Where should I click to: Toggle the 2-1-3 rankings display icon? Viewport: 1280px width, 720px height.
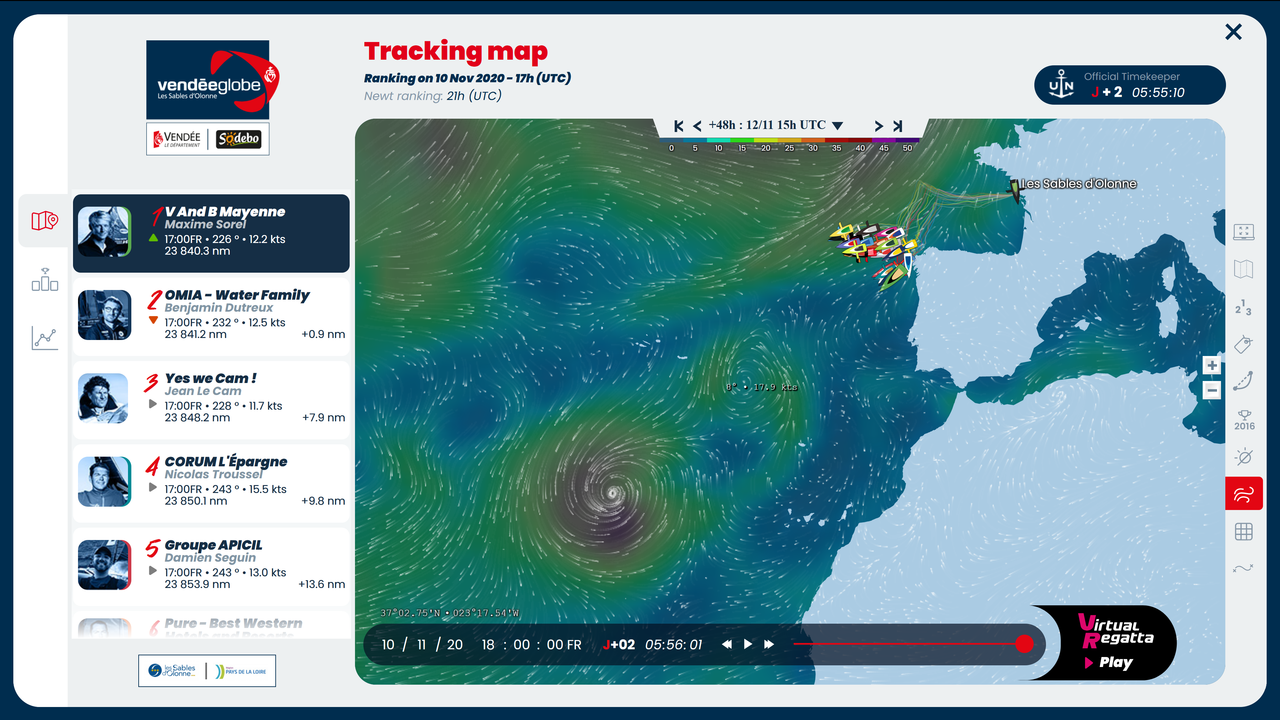(1244, 307)
